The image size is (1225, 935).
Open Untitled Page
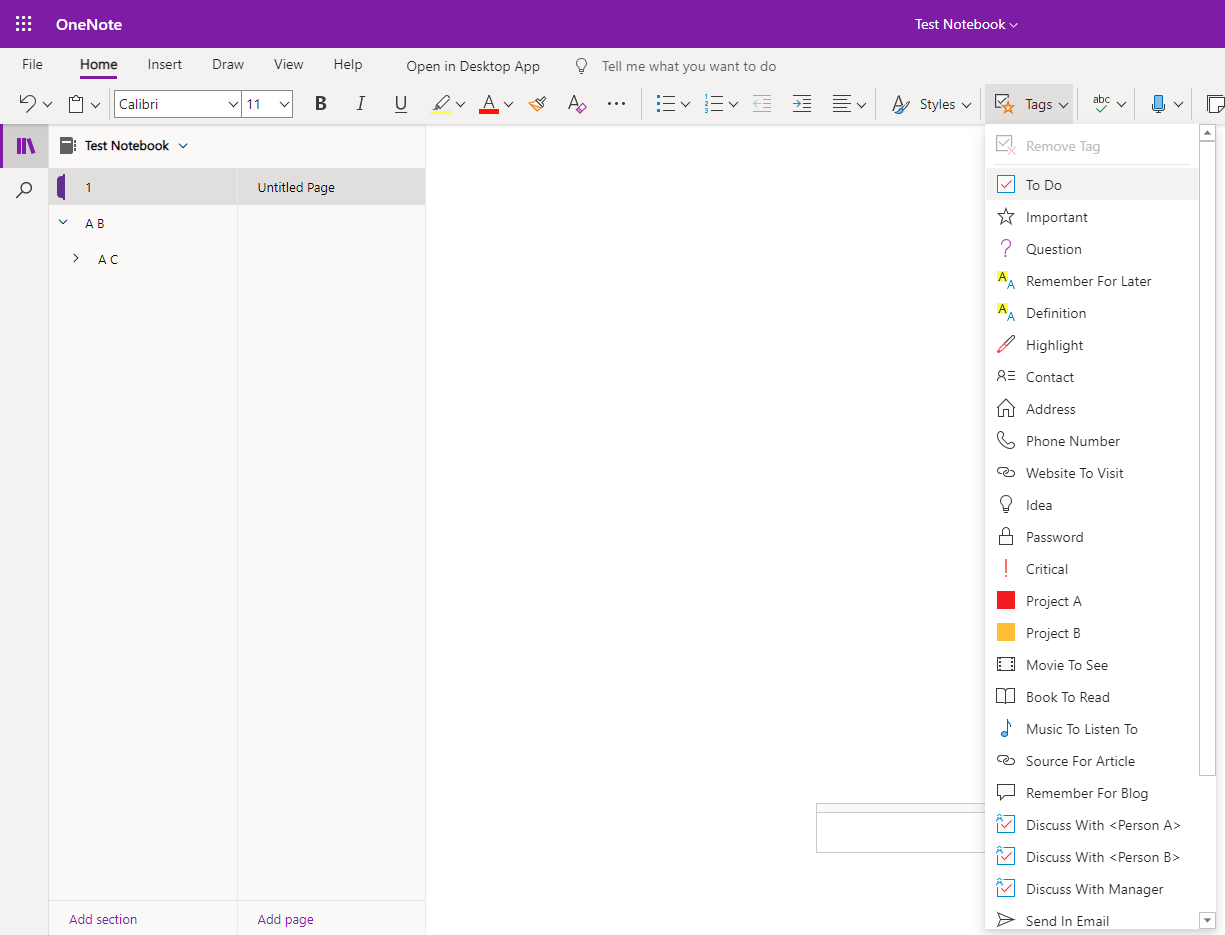[x=331, y=187]
